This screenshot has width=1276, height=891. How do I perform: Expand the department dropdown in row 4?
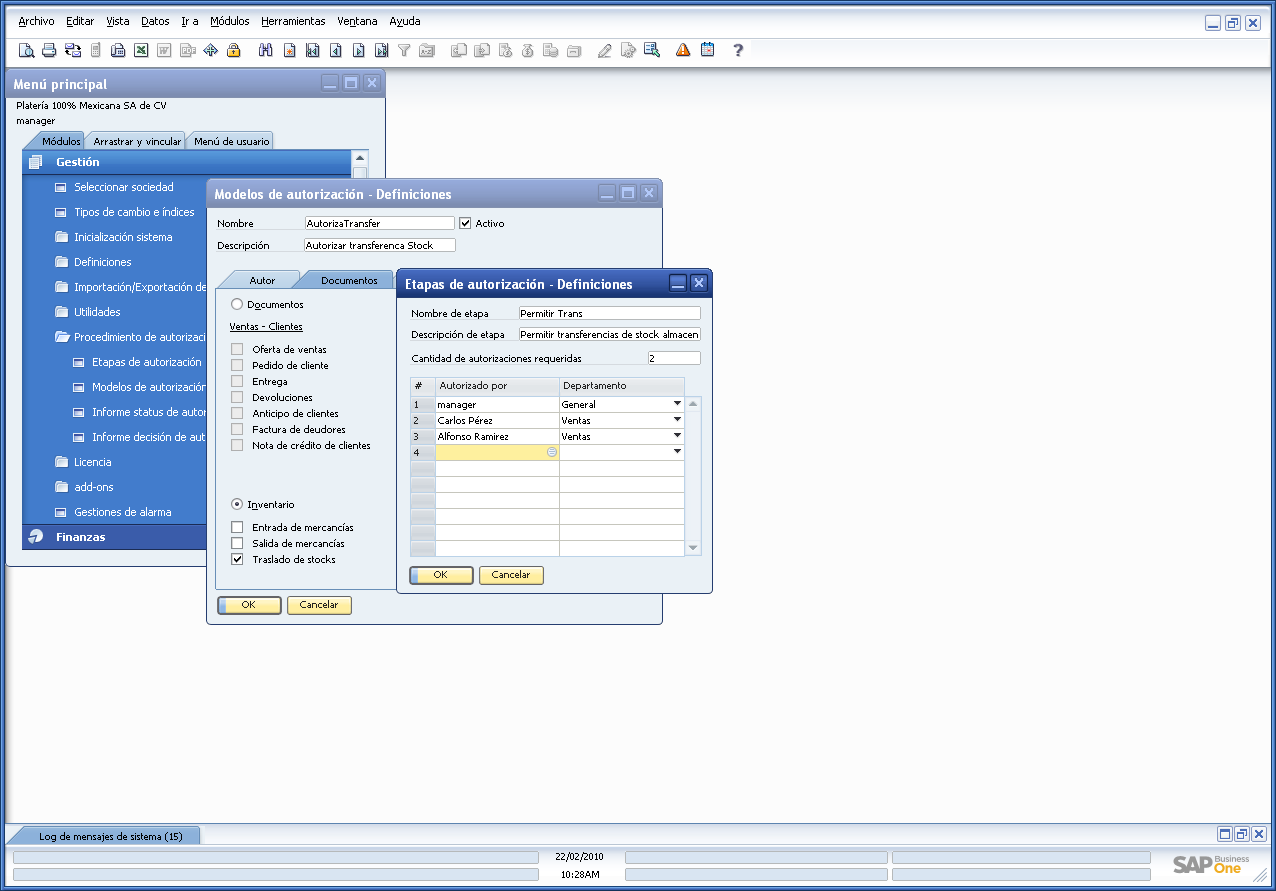point(677,451)
